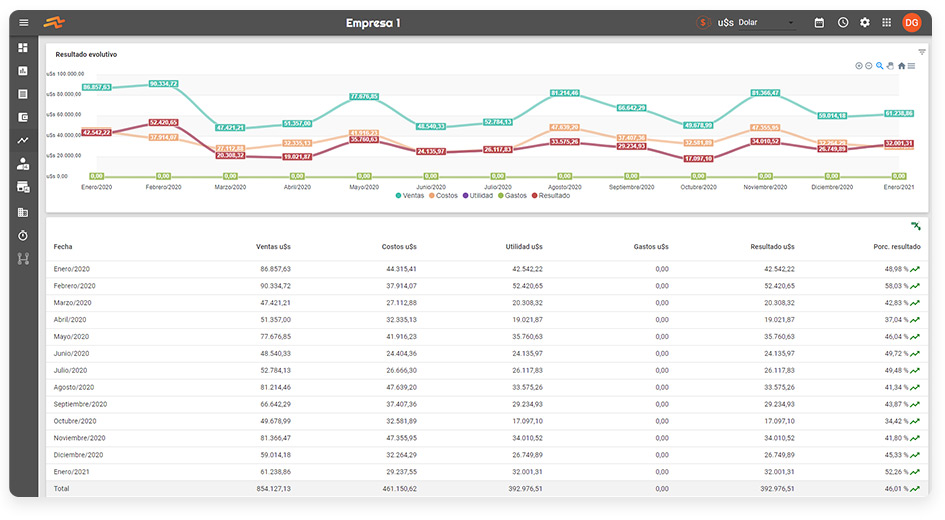Select the Marzo/2020 table row
The image size is (945, 520).
487,303
